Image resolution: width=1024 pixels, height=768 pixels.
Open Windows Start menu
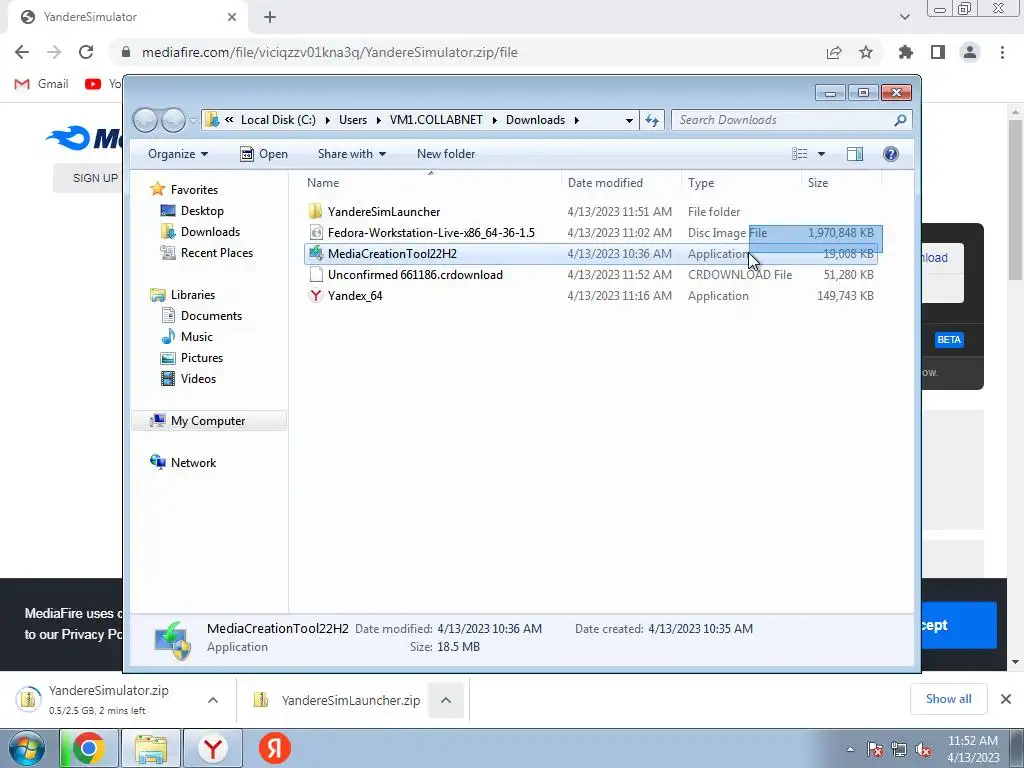pyautogui.click(x=26, y=749)
